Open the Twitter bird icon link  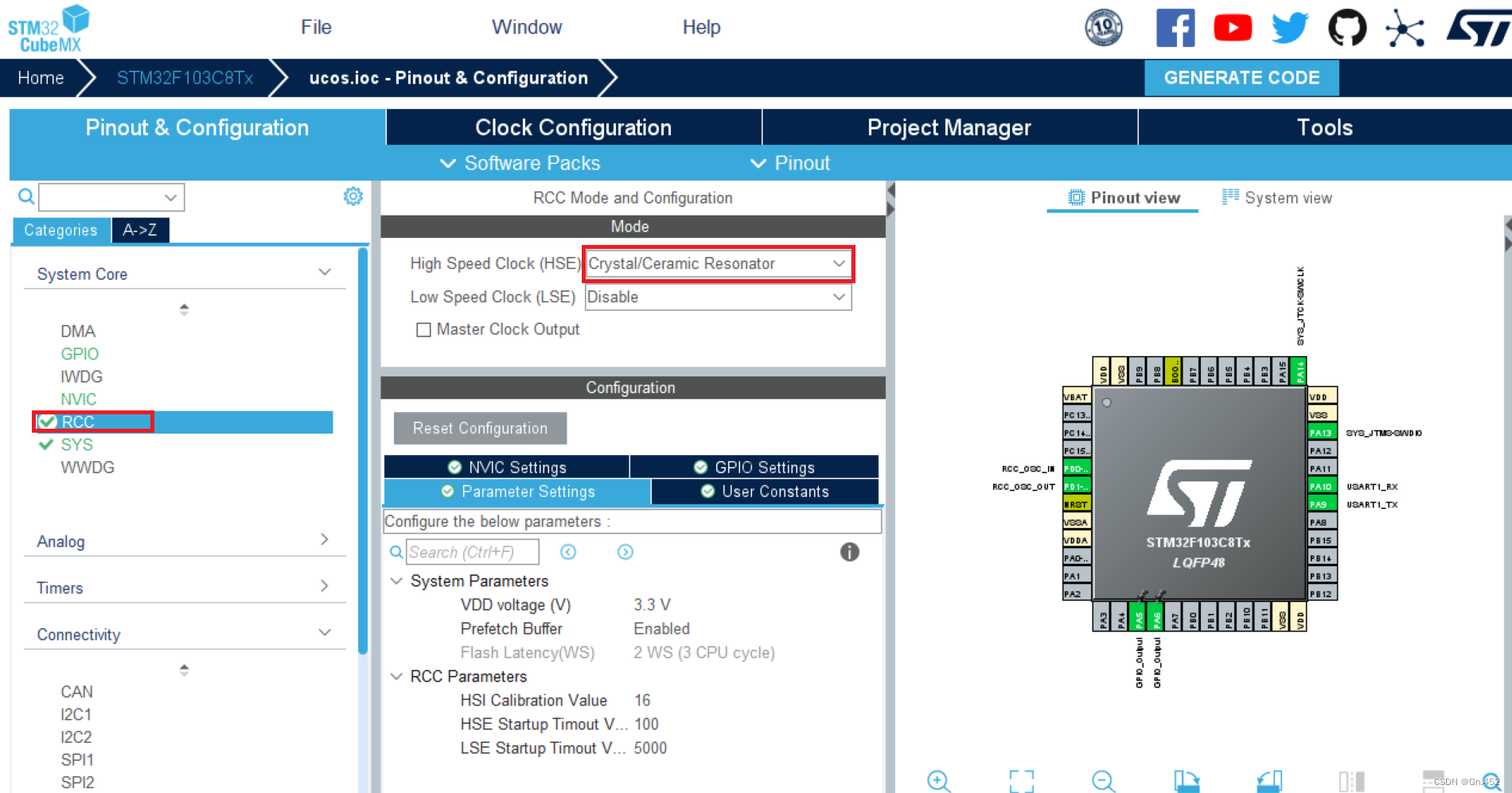coord(1290,28)
